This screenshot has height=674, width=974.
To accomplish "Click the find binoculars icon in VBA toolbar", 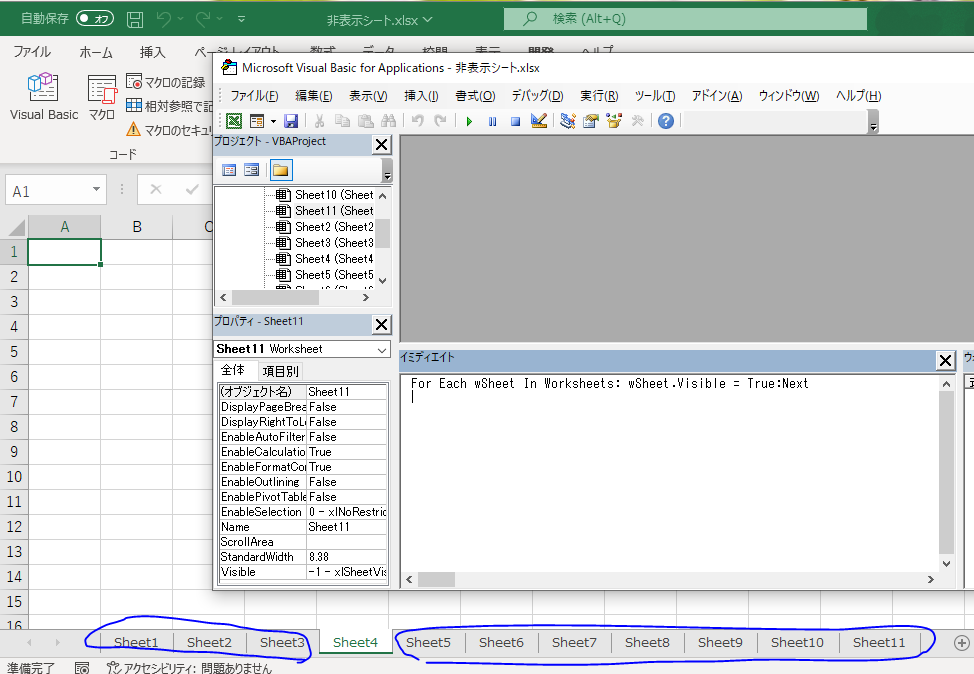I will [x=389, y=121].
